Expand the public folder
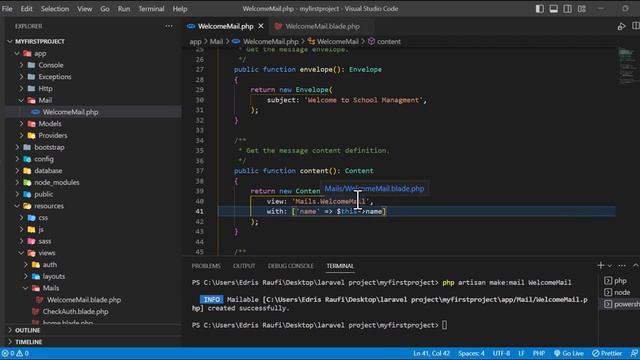This screenshot has width=640, height=360. tap(17, 194)
